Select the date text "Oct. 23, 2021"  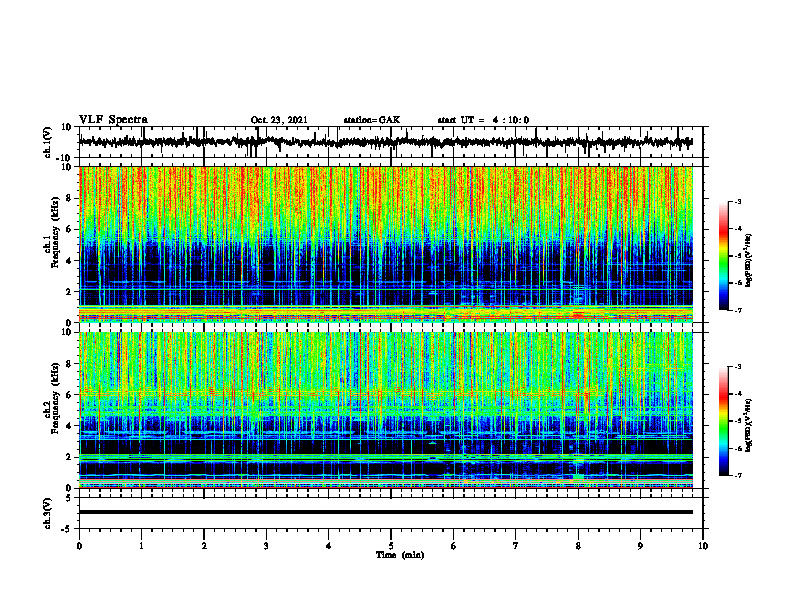(279, 120)
